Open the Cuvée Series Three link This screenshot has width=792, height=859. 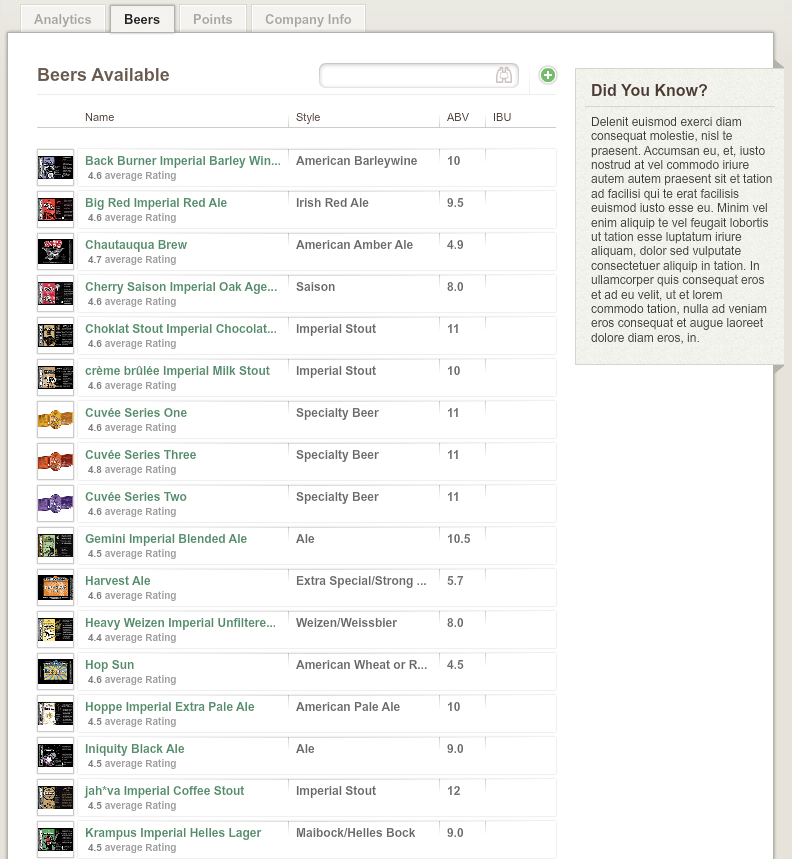(141, 455)
